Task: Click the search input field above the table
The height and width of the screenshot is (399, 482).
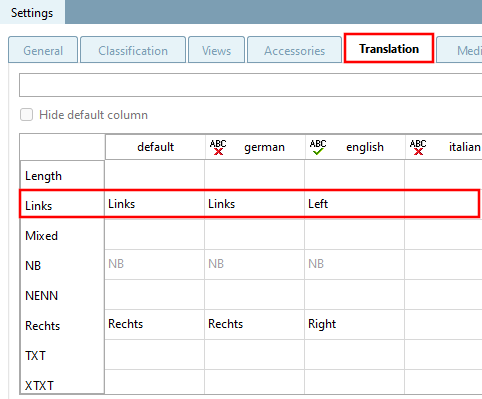Action: point(250,85)
